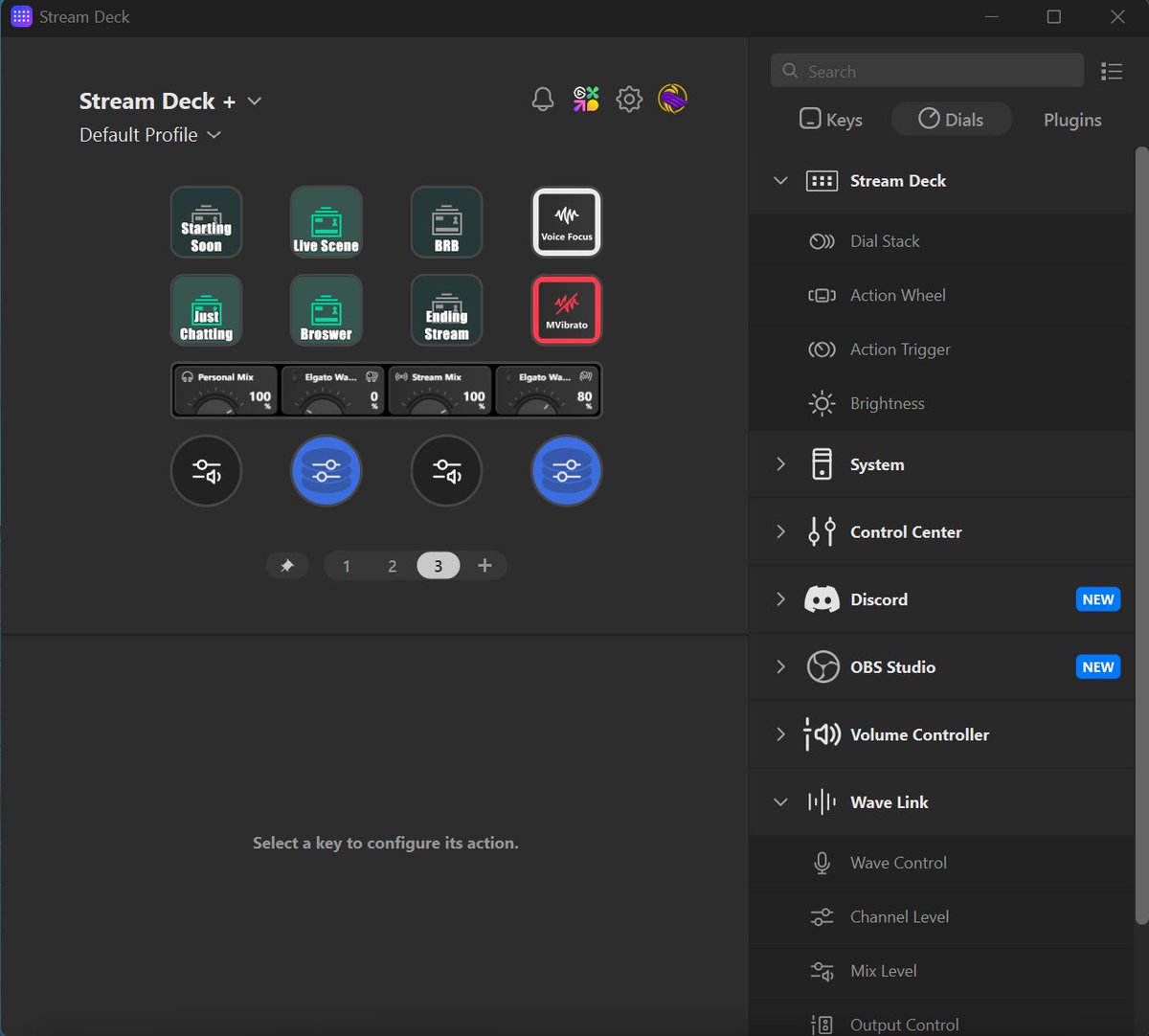Select the blue dial below the 0% segment
This screenshot has width=1149, height=1036.
coord(327,470)
